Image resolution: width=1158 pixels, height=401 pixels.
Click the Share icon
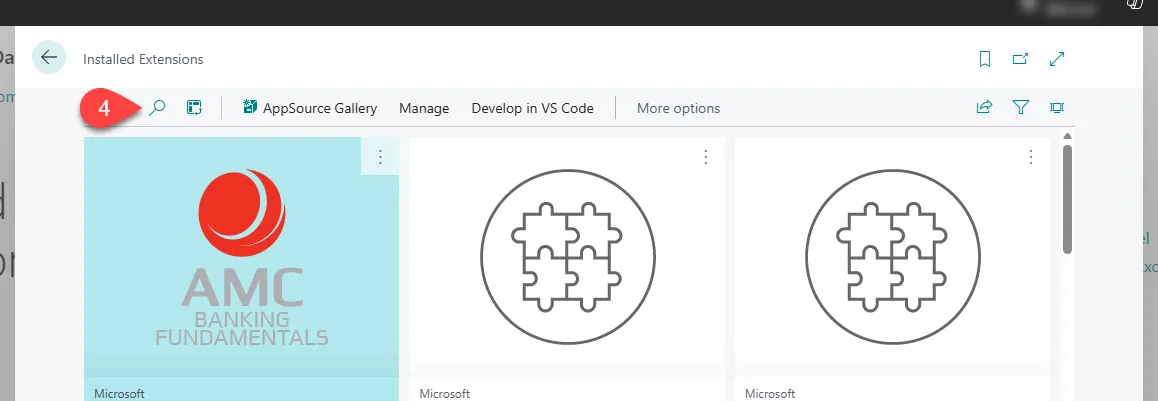click(x=984, y=108)
